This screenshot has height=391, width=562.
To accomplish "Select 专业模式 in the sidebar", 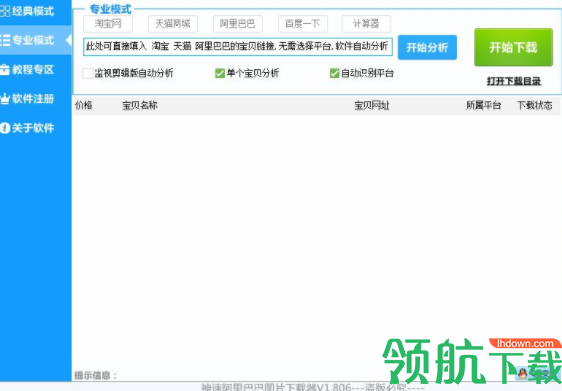I will tap(35, 40).
